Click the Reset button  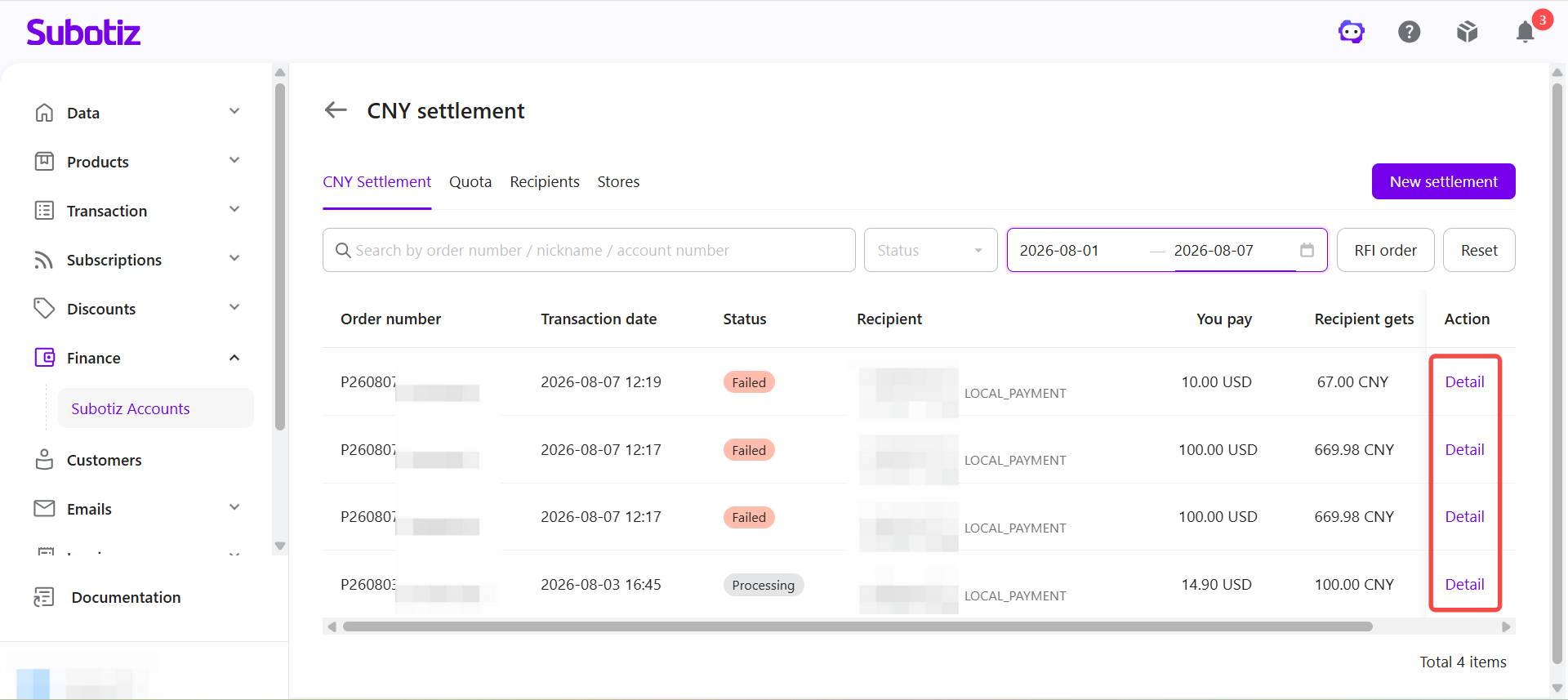pos(1479,250)
